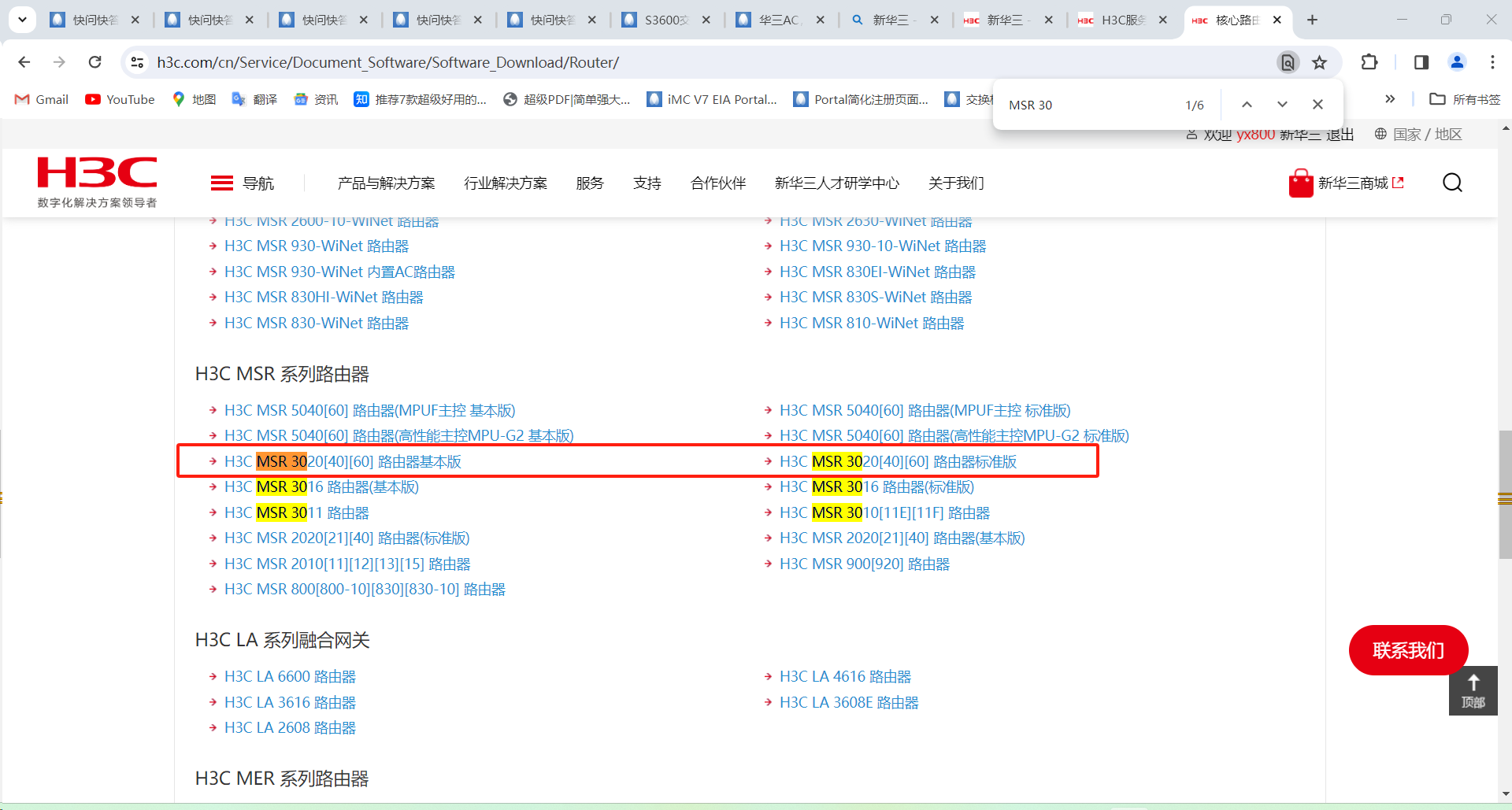Click the H3C logo
Image resolution: width=1512 pixels, height=810 pixels.
coord(97,181)
